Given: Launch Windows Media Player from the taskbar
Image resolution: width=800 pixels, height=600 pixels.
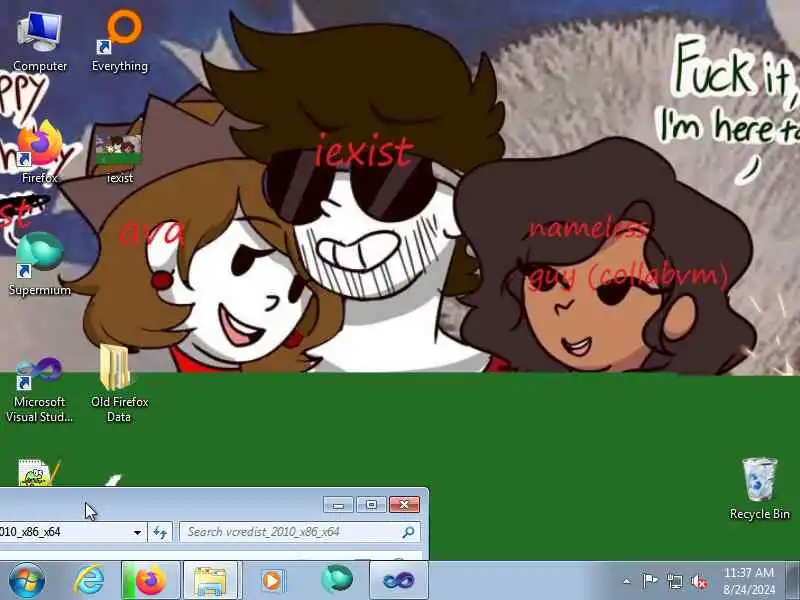Looking at the screenshot, I should (272, 581).
